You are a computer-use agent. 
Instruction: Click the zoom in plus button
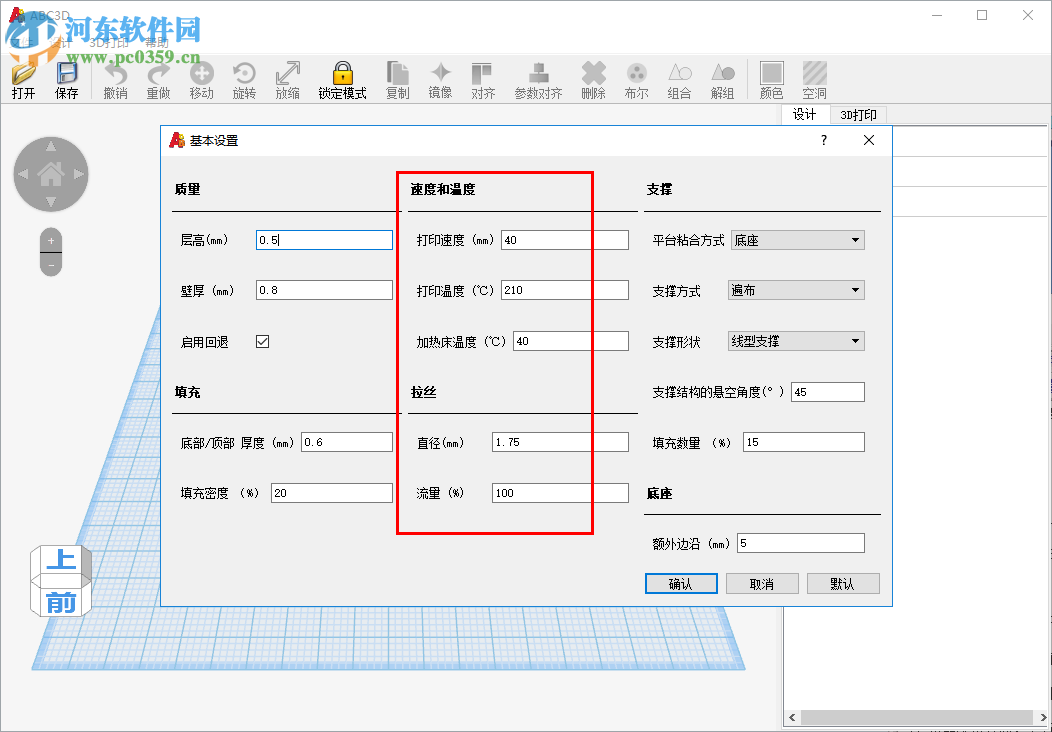(51, 240)
